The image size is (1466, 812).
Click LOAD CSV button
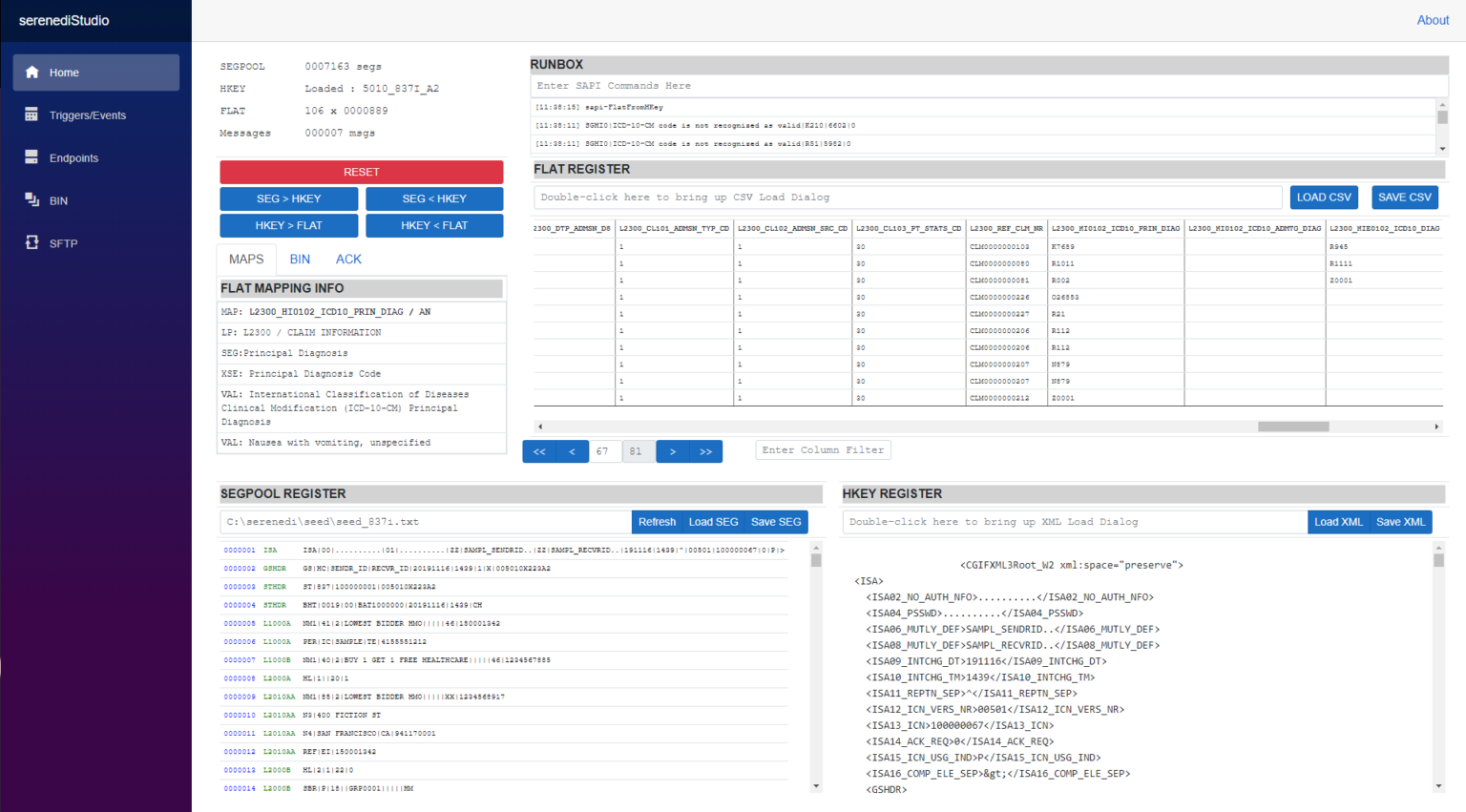[1324, 198]
